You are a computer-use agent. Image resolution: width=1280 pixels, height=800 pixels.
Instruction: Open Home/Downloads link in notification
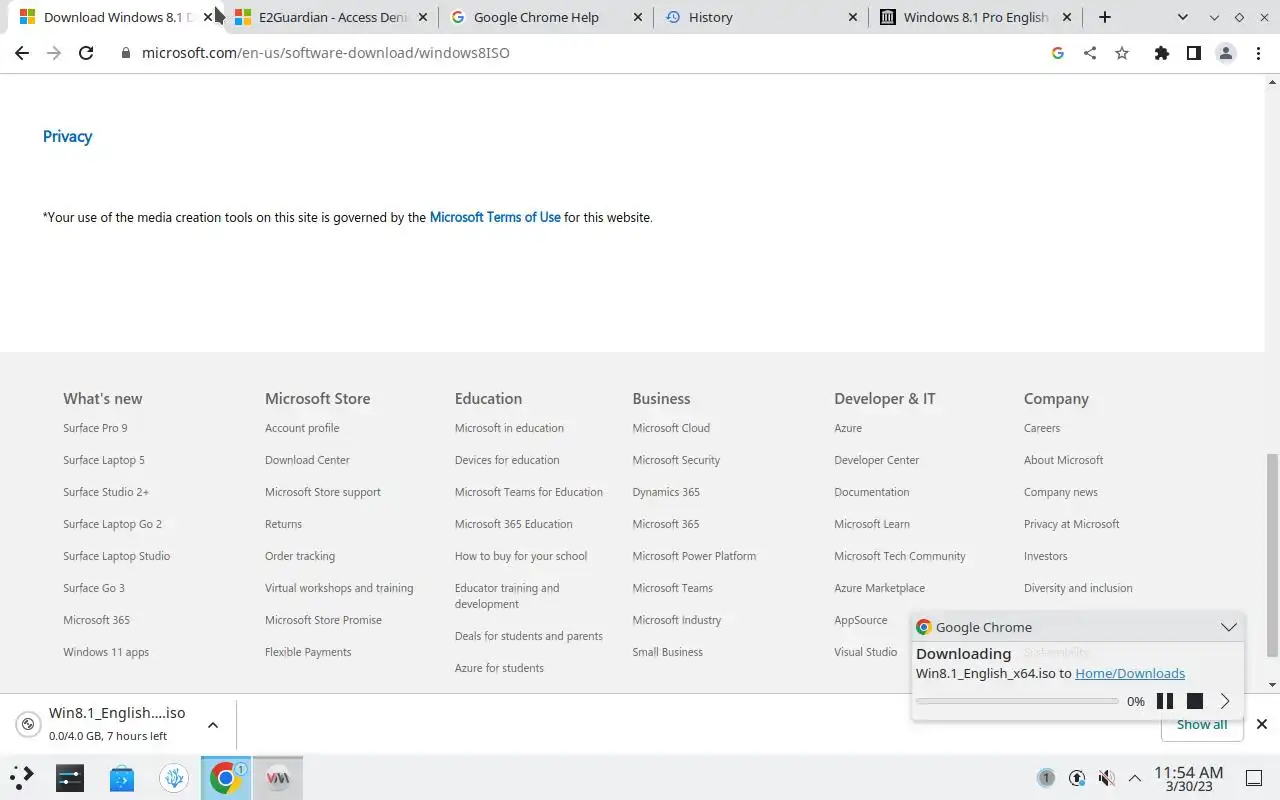tap(1130, 673)
